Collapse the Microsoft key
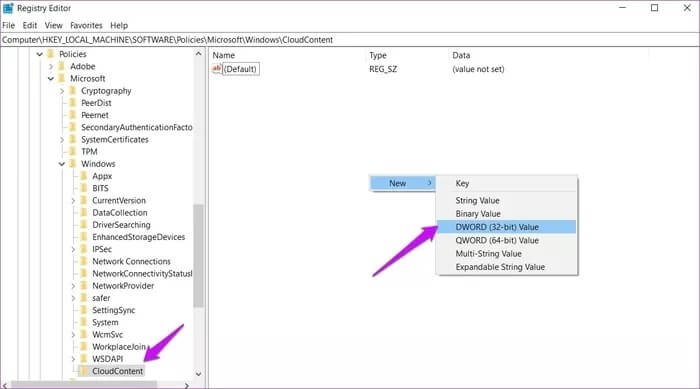 (51, 79)
